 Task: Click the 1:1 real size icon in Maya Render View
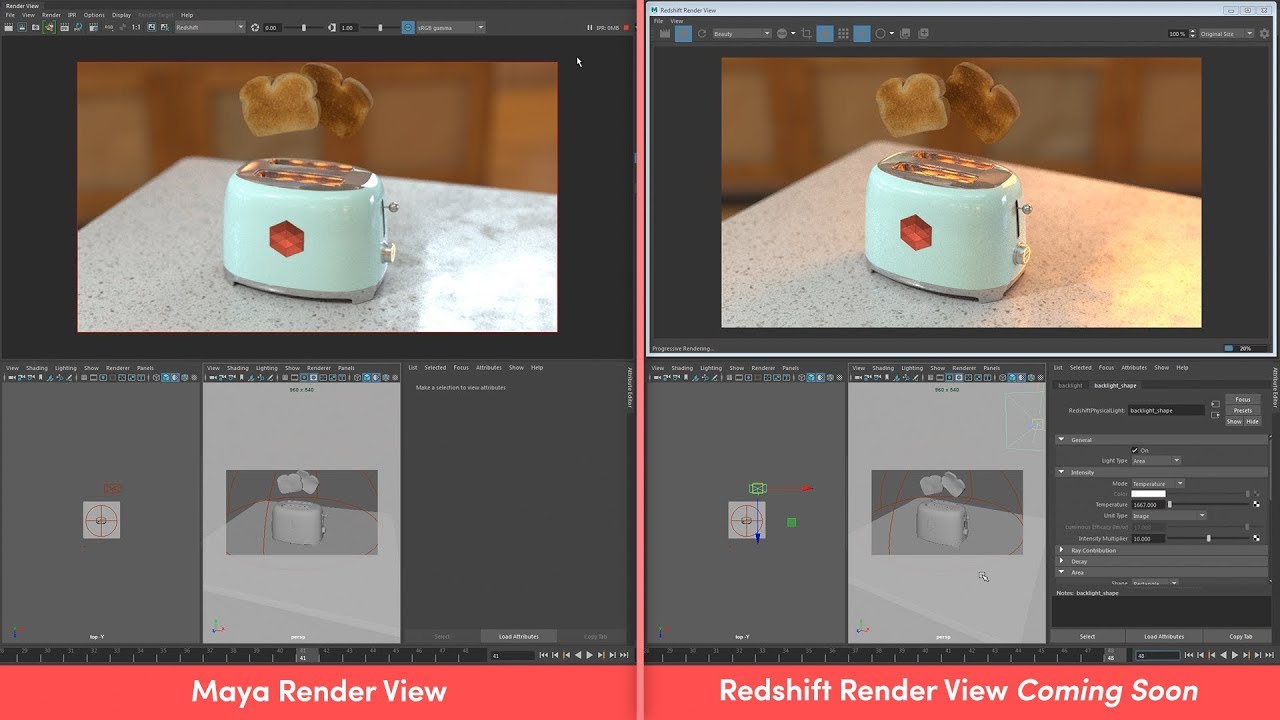tap(136, 27)
